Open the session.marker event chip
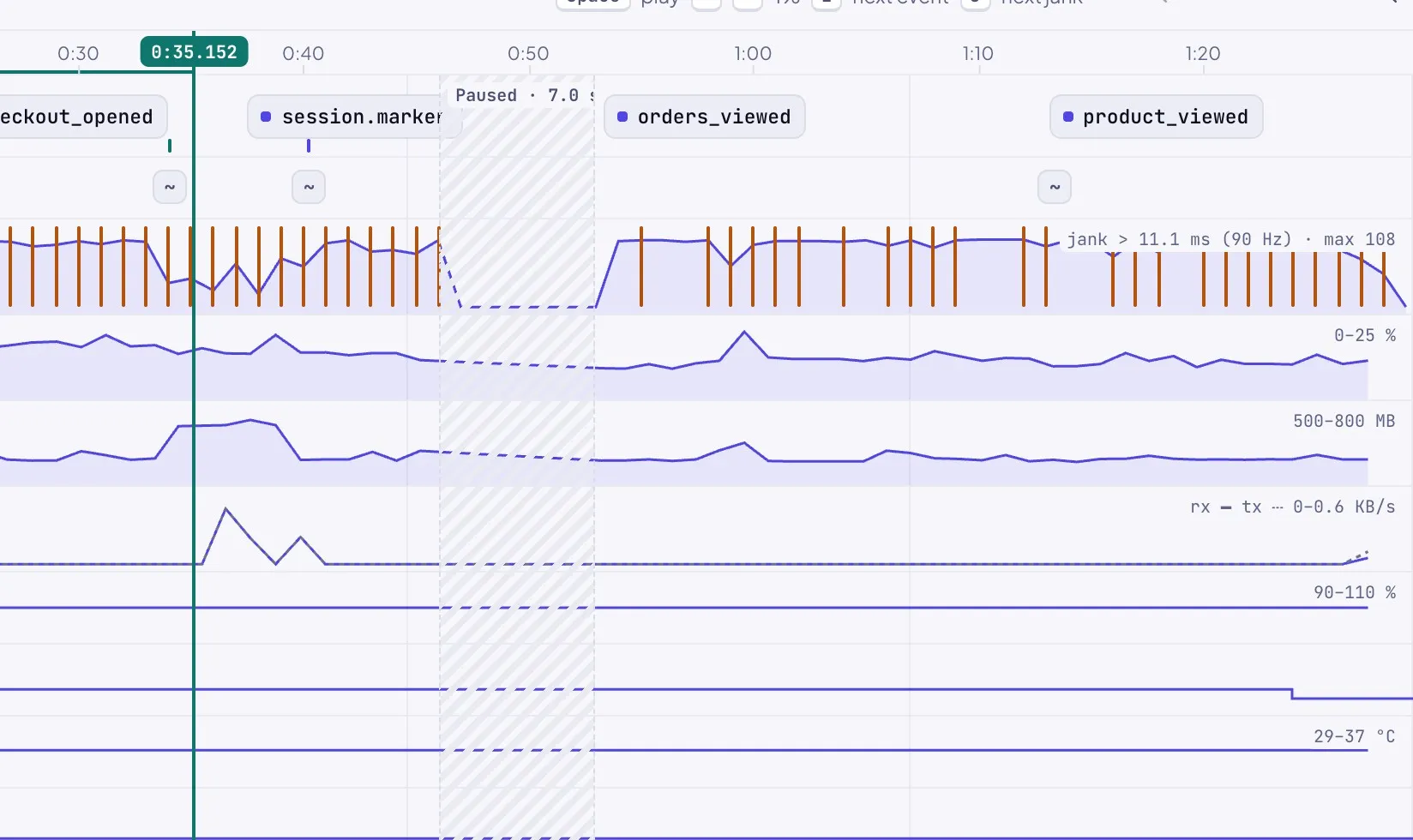This screenshot has width=1413, height=840. pyautogui.click(x=354, y=117)
